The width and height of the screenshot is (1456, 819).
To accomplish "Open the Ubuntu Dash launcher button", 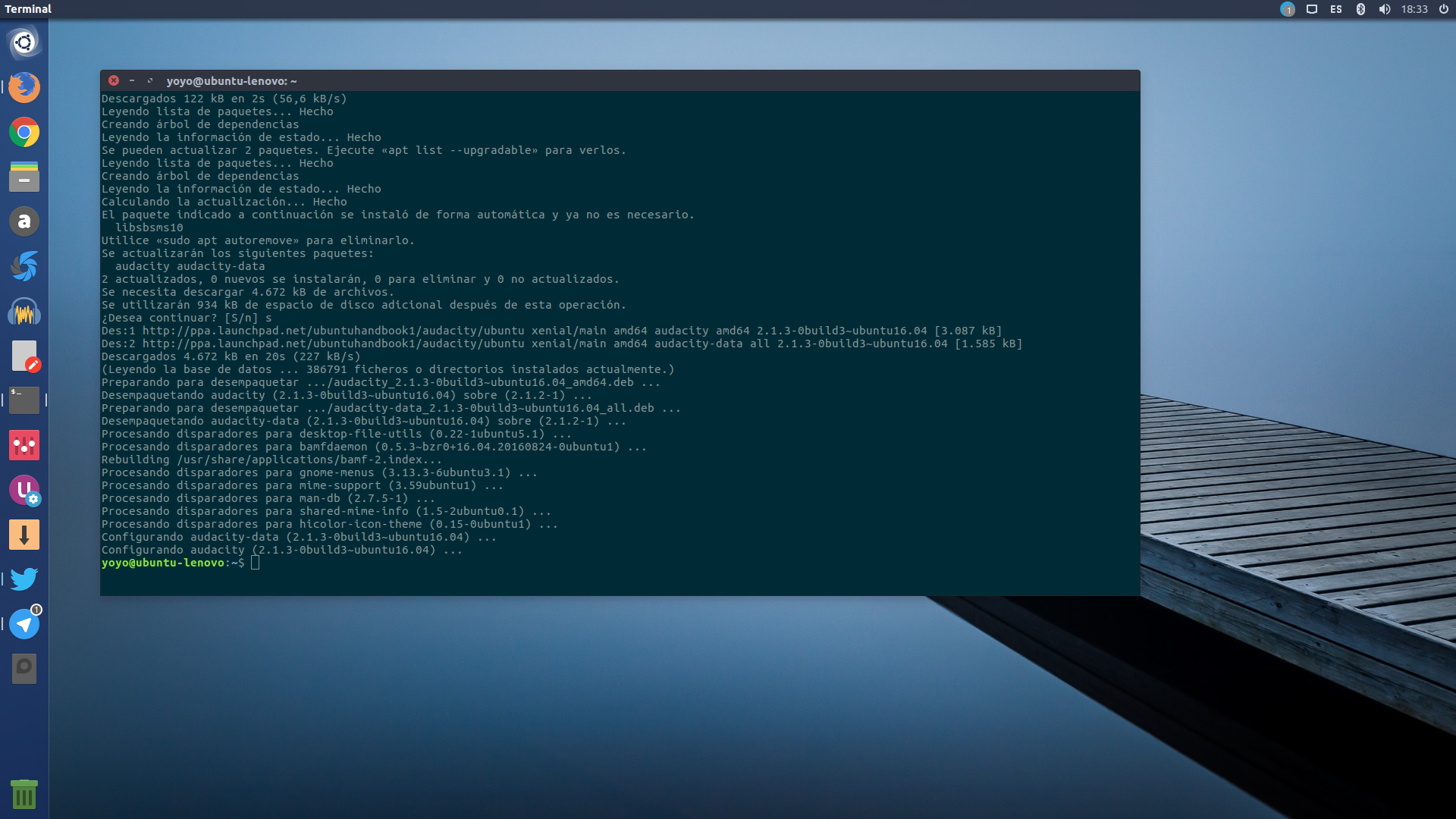I will tap(24, 42).
